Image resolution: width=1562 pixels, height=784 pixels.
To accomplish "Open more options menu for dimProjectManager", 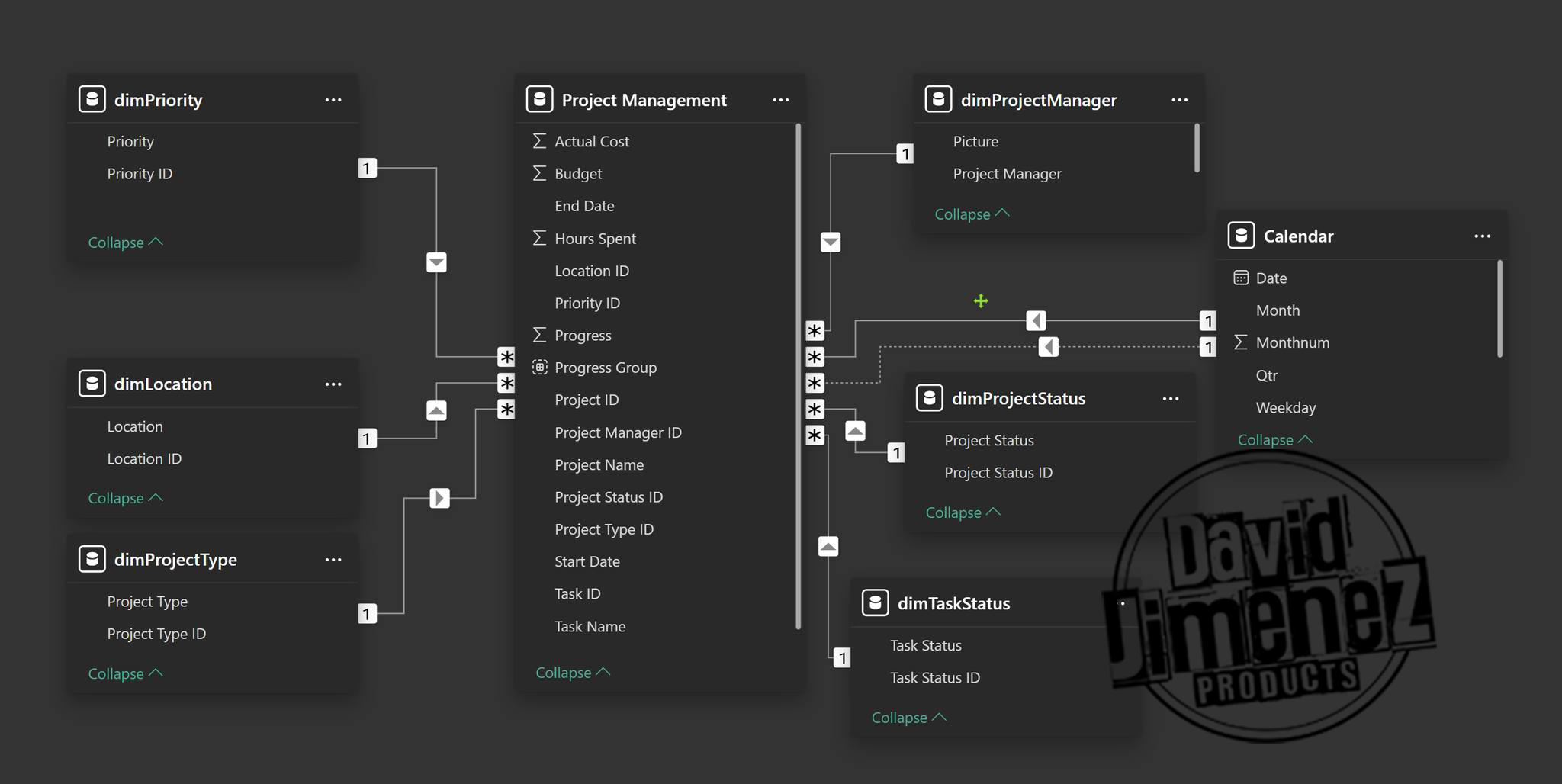I will tap(1179, 100).
